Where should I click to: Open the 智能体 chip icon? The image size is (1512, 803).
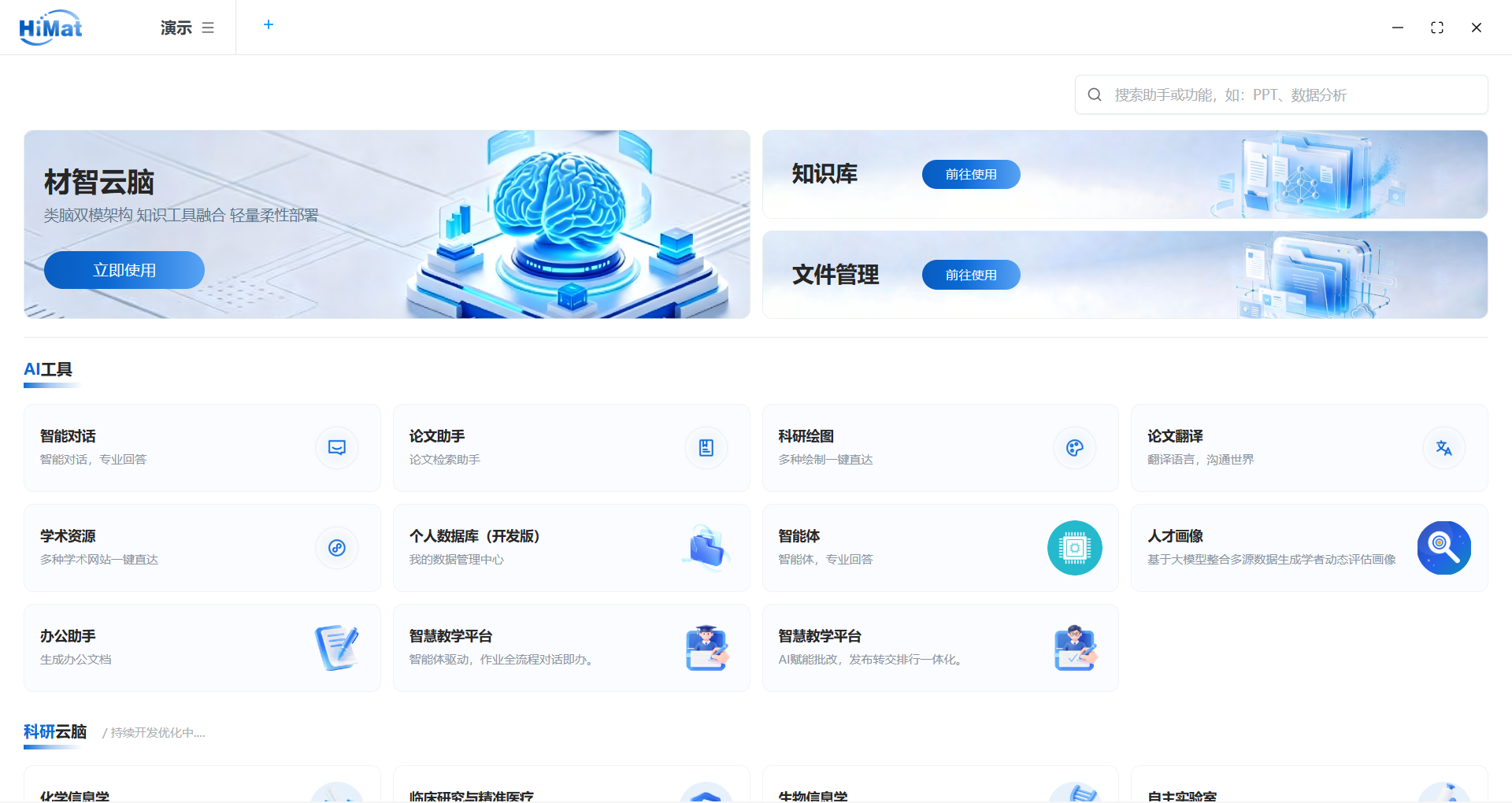(1075, 548)
